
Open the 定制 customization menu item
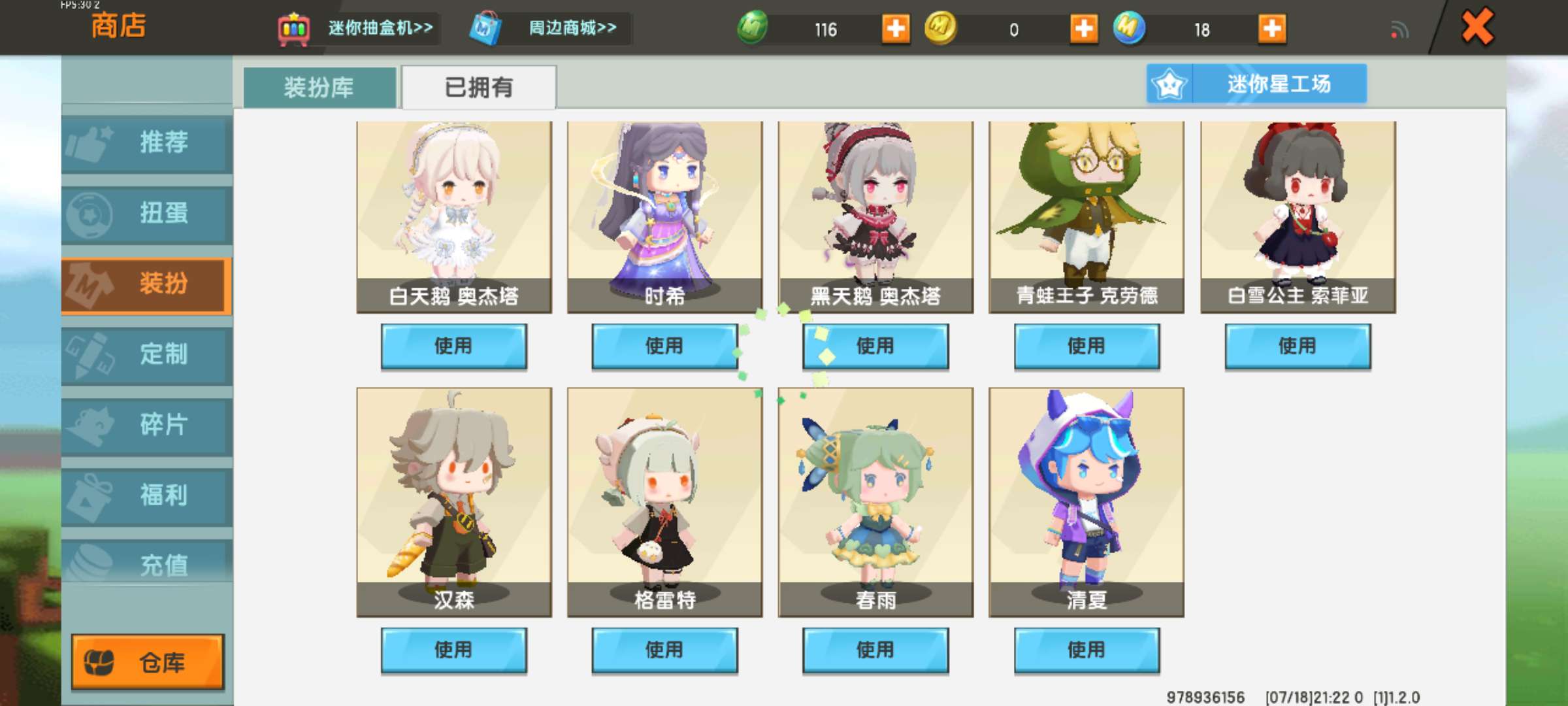147,355
